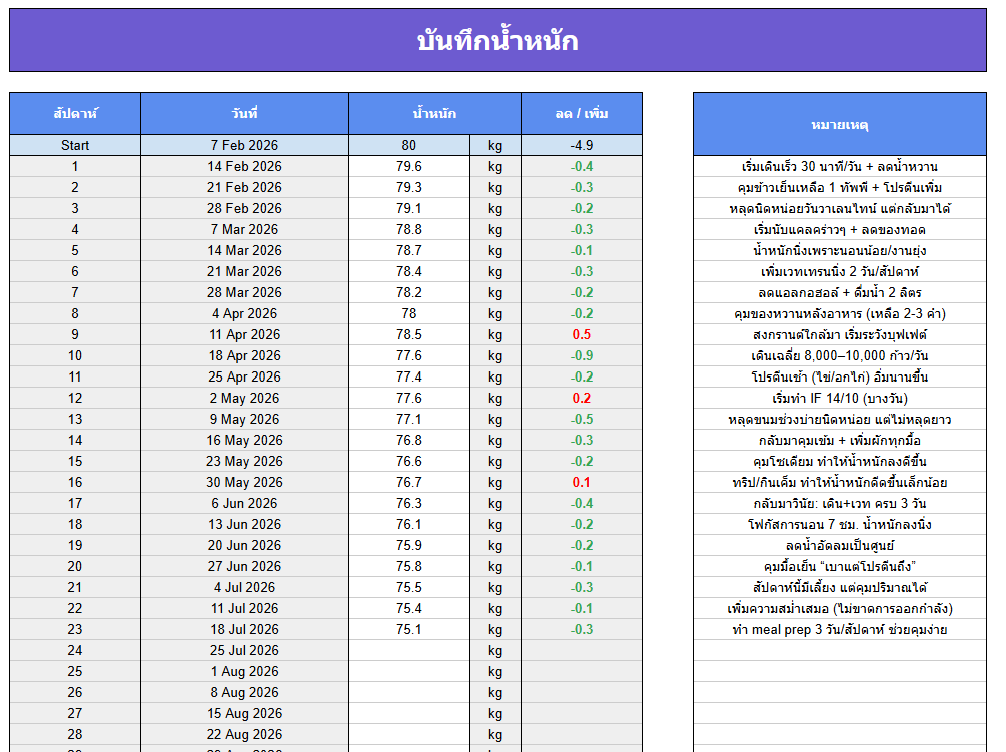Click the น้ำหนัก column header
This screenshot has width=1006, height=752.
pos(434,114)
